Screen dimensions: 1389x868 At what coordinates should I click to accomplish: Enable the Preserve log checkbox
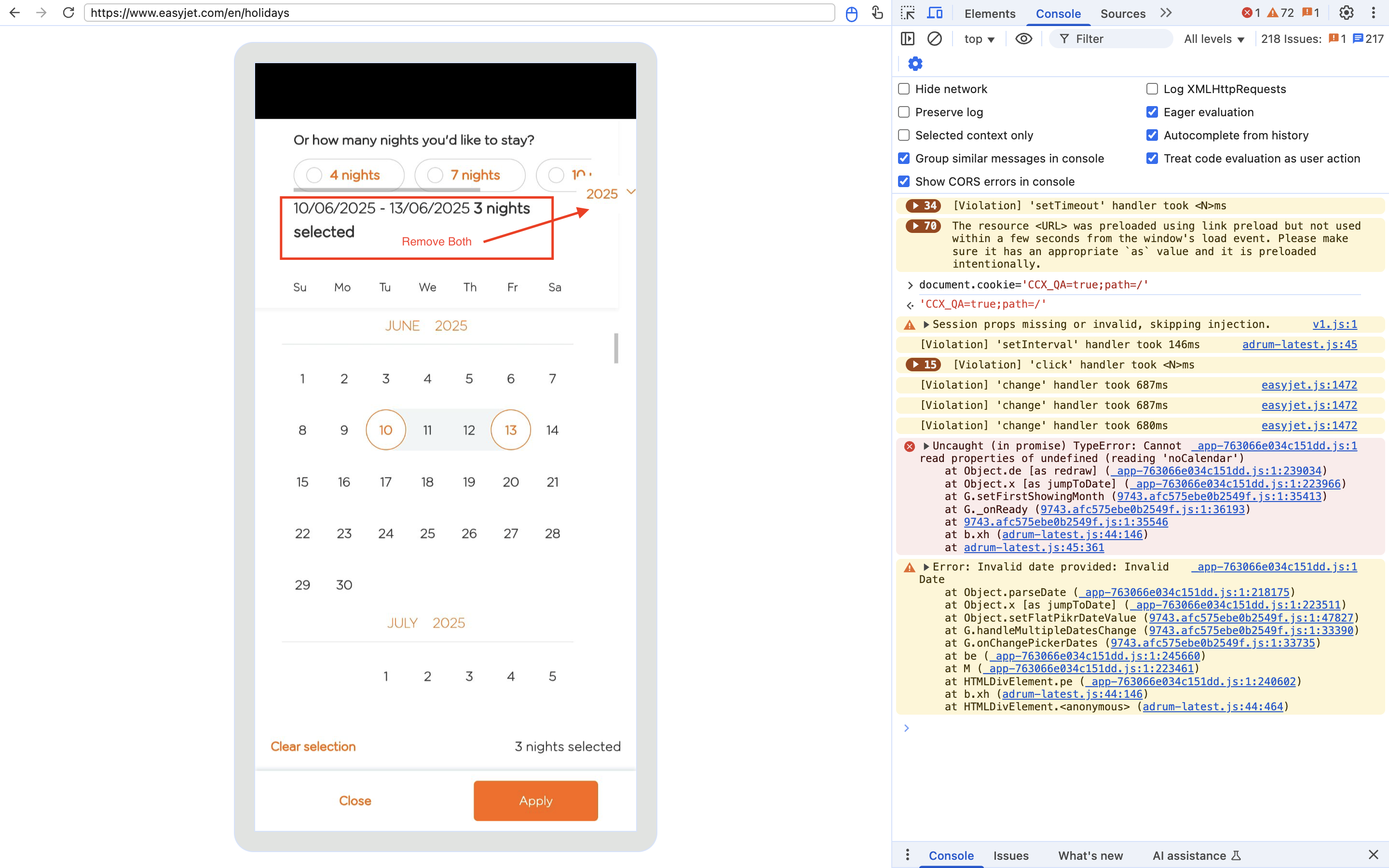coord(904,112)
